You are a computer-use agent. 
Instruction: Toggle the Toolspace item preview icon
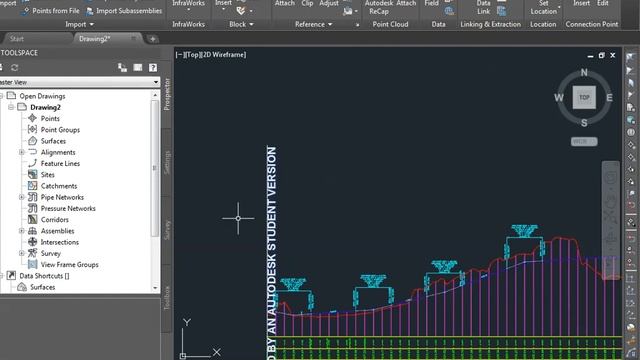tap(122, 68)
